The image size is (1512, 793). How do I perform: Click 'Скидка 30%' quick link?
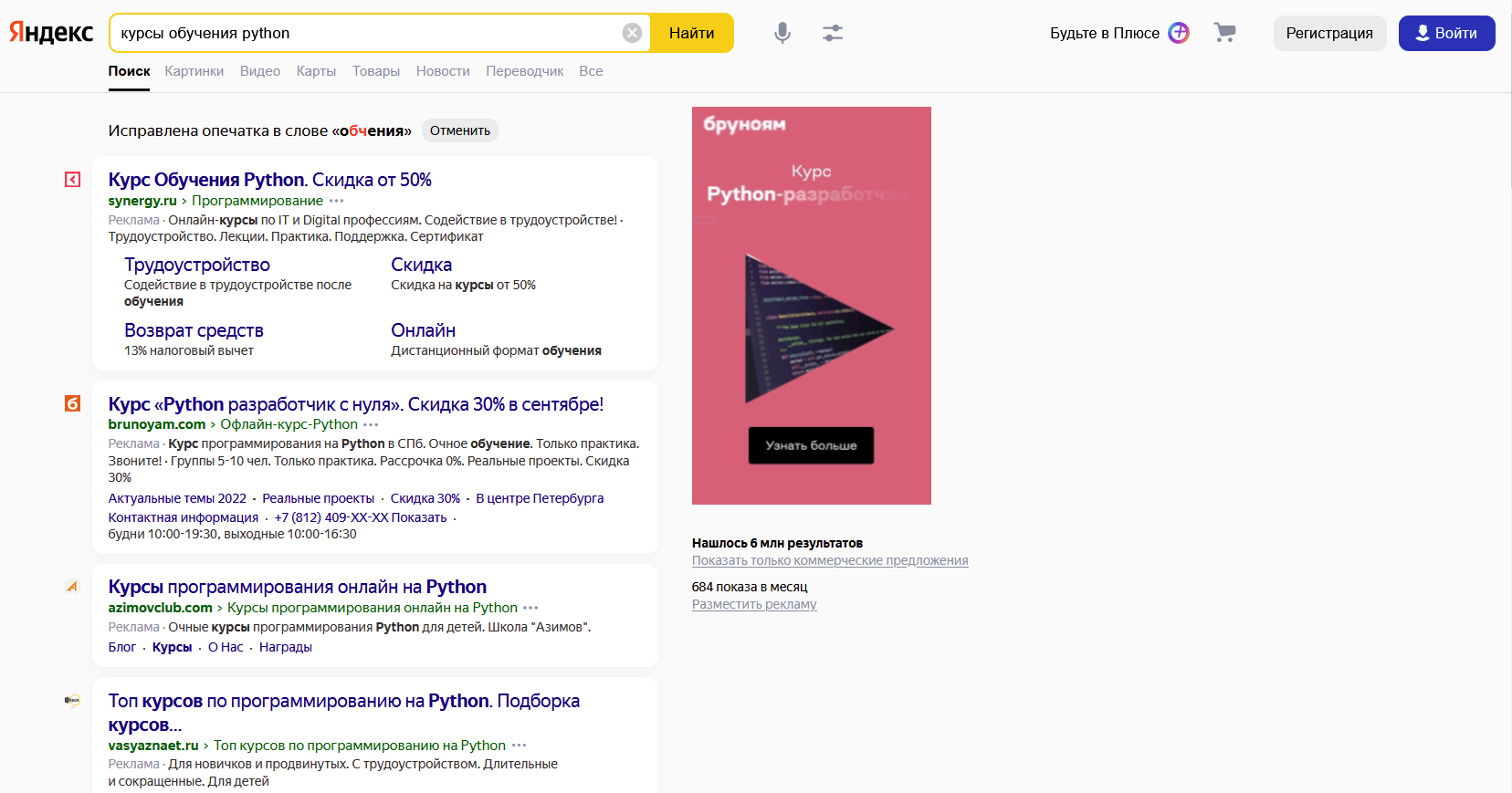pyautogui.click(x=425, y=498)
